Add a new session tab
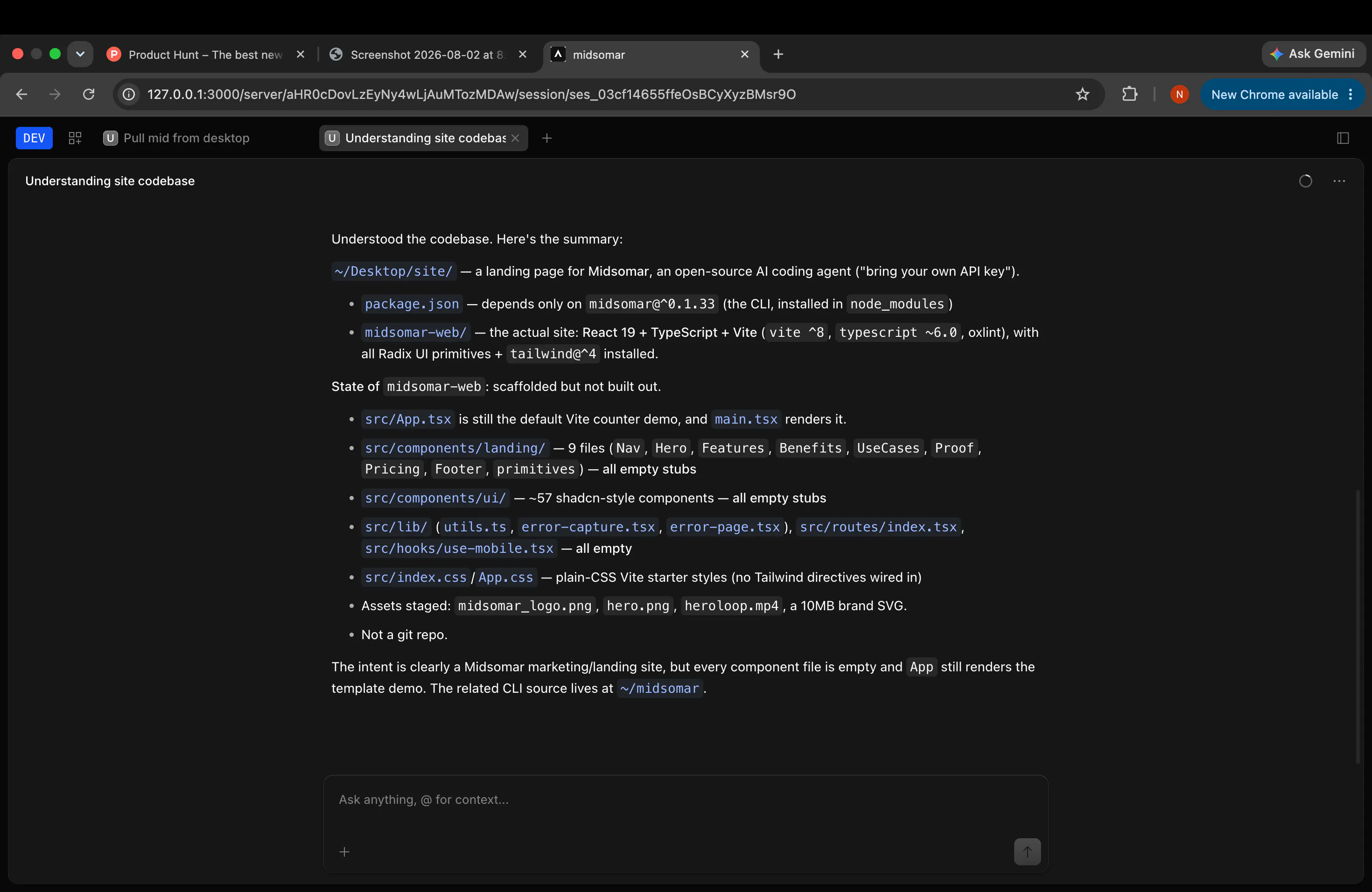Screen dimensions: 1372x892 point(547,138)
